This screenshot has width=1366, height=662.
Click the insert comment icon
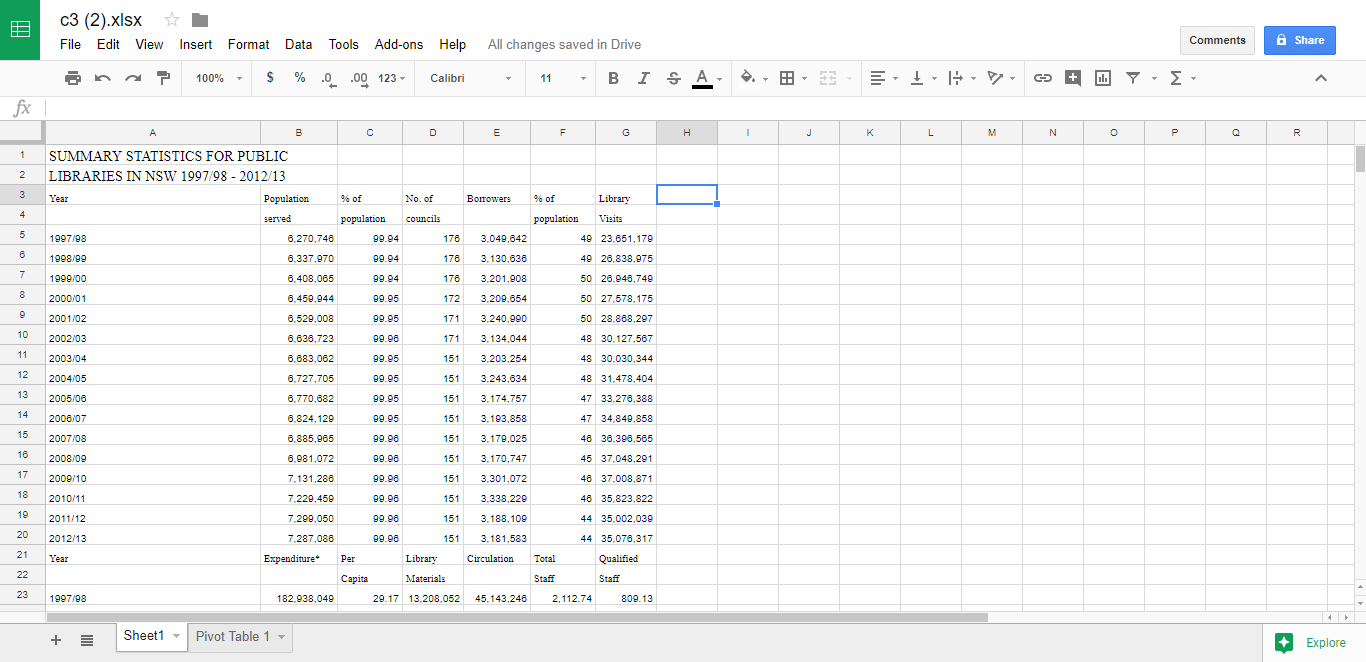1073,78
